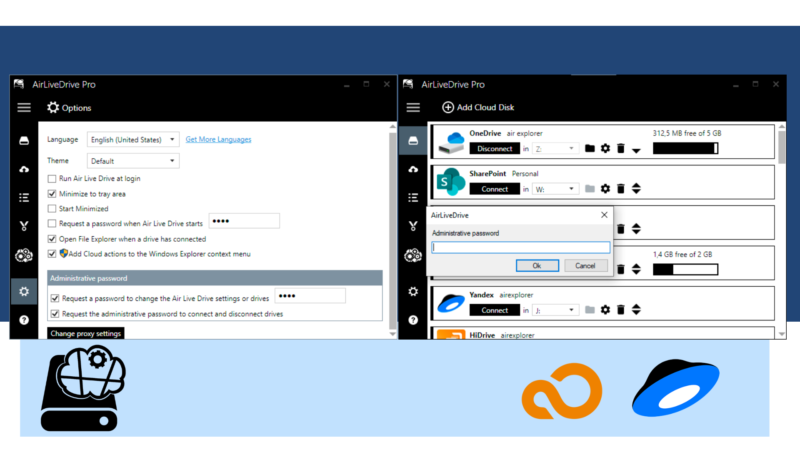Open the Theme dropdown

point(133,161)
